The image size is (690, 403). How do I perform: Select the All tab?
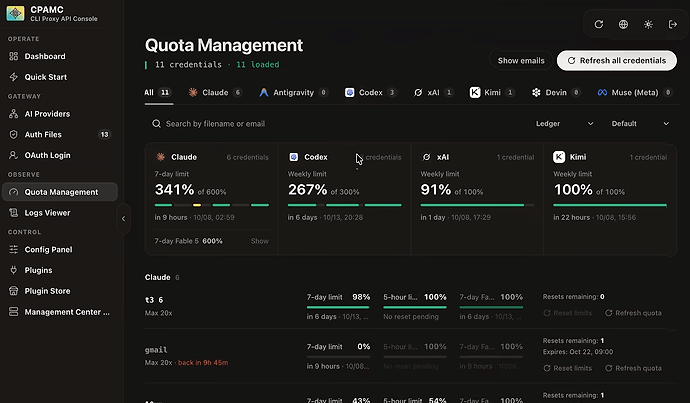coord(158,92)
